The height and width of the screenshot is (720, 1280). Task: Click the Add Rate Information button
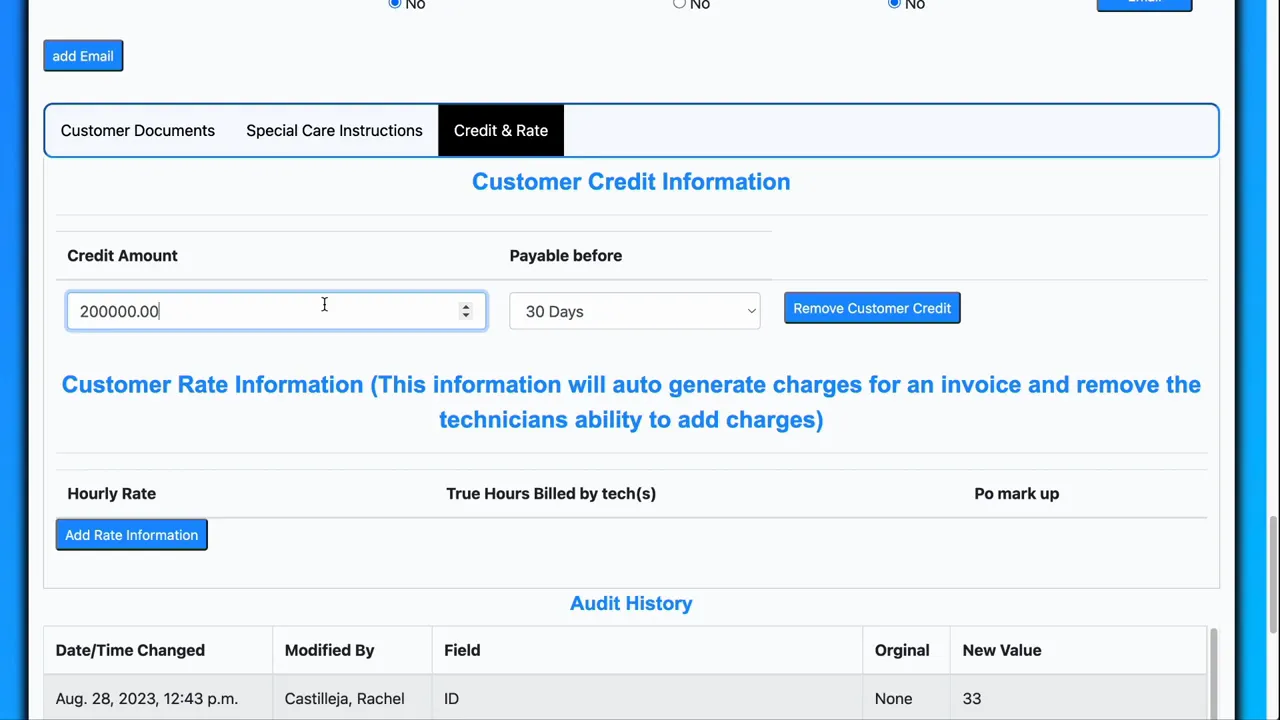tap(131, 534)
